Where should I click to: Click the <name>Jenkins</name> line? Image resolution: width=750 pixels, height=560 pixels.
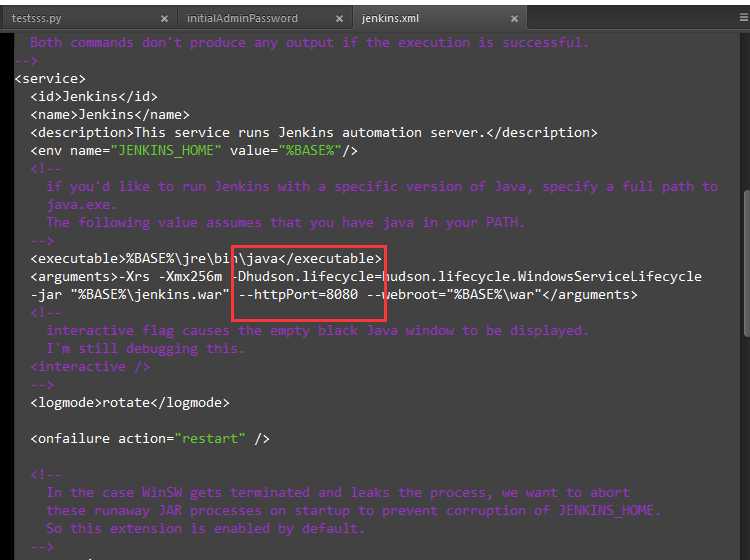110,115
